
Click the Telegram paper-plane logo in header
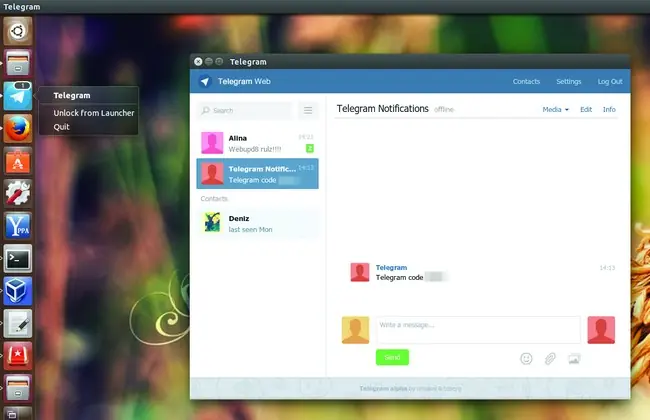(205, 81)
